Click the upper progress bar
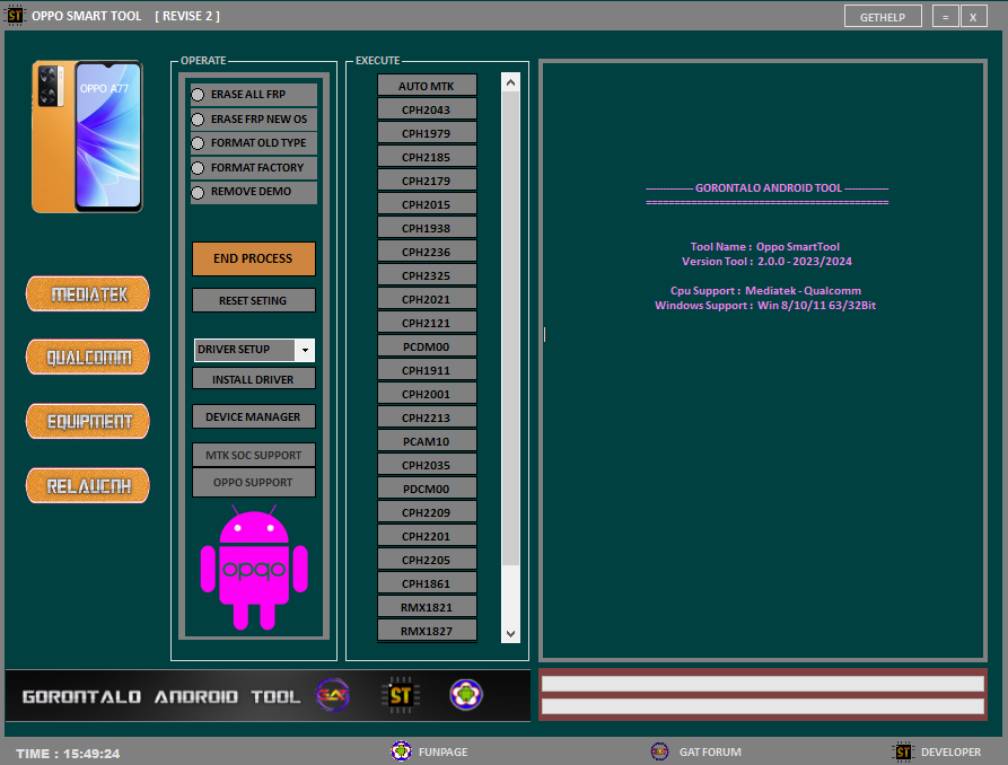The width and height of the screenshot is (1008, 765). click(x=763, y=683)
